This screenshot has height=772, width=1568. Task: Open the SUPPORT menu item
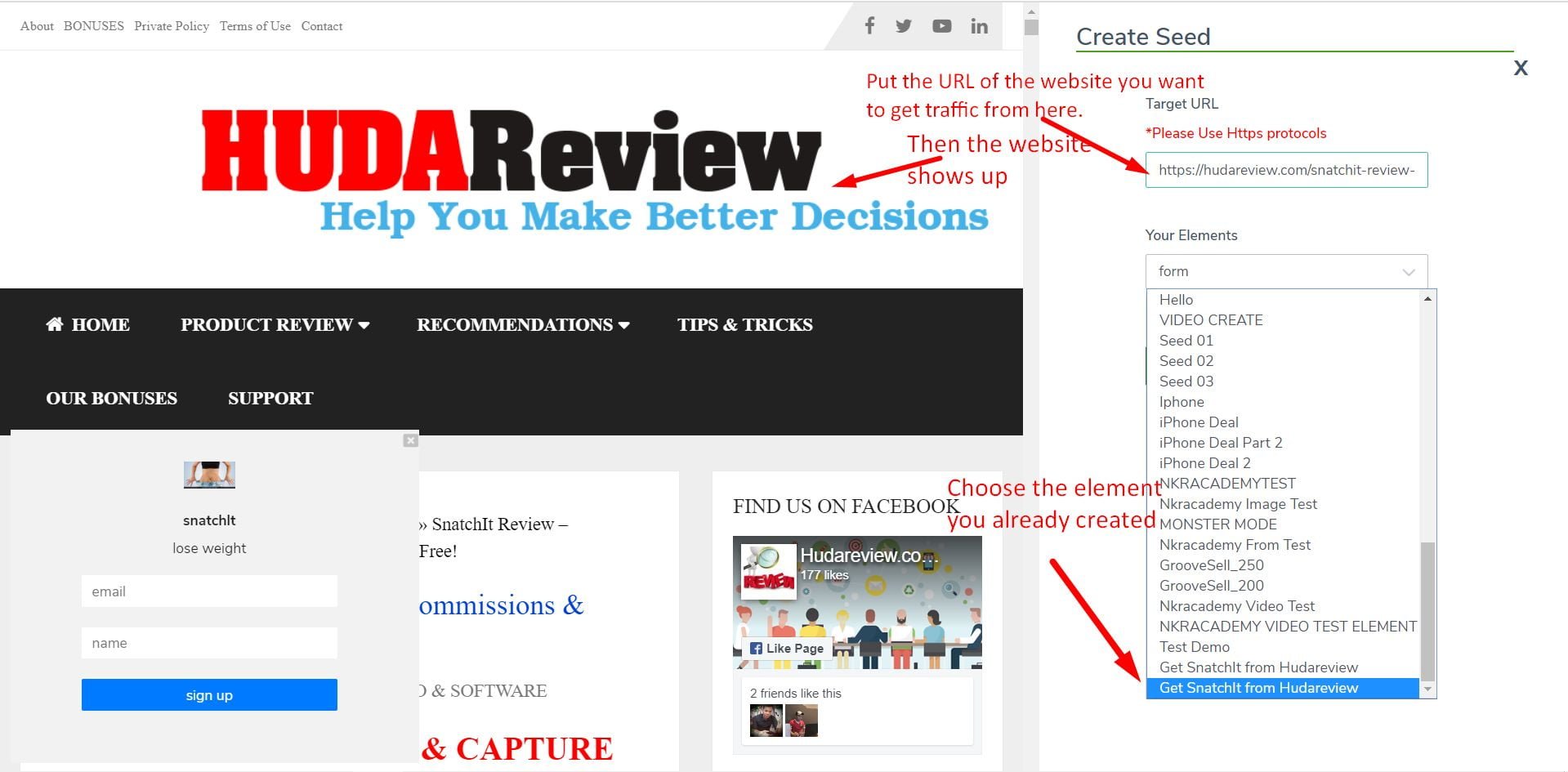(x=270, y=398)
